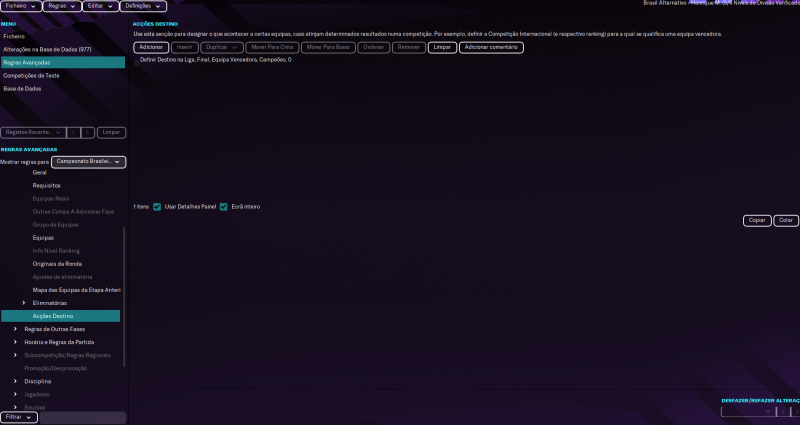Open the Registos Recentes dropdown
Image resolution: width=800 pixels, height=425 pixels.
coord(32,132)
